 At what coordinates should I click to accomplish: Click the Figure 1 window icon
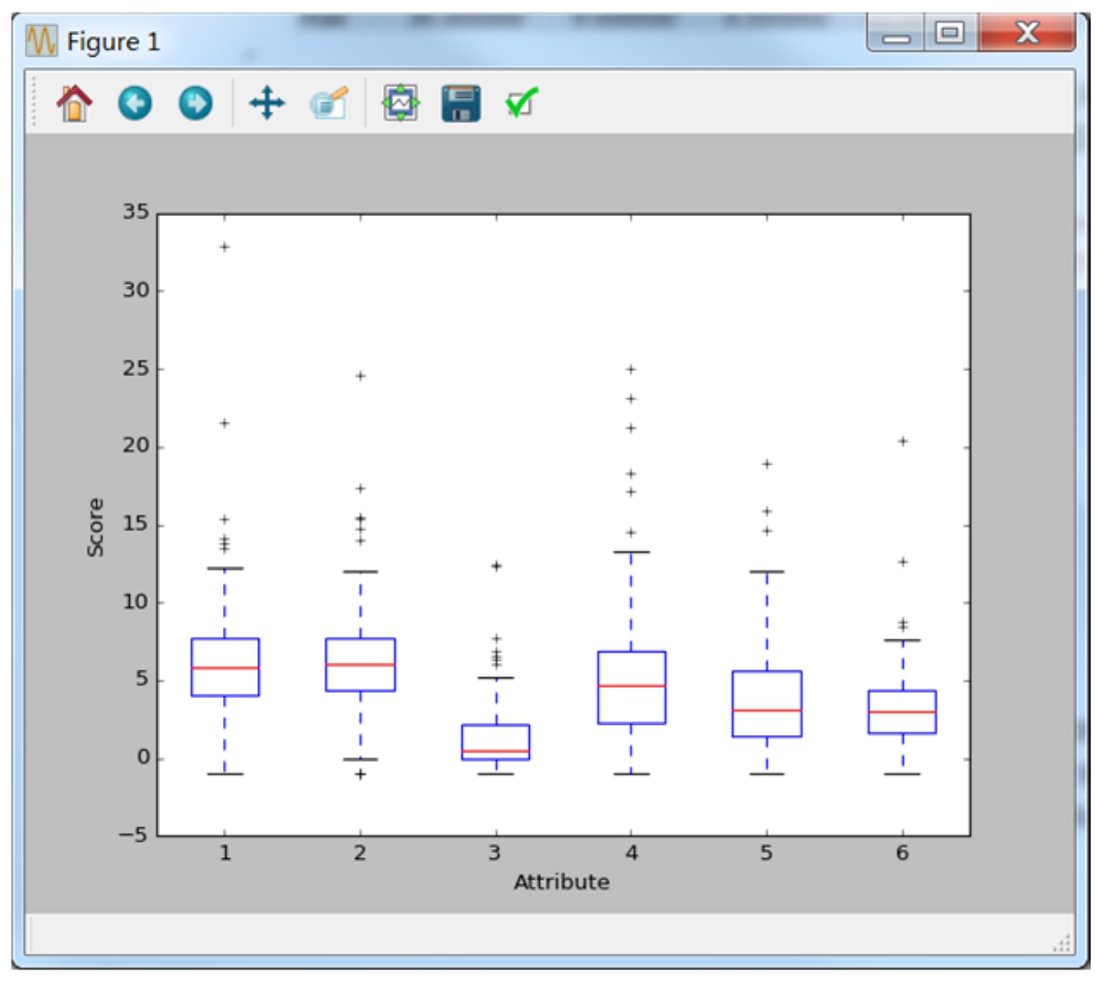click(x=41, y=41)
